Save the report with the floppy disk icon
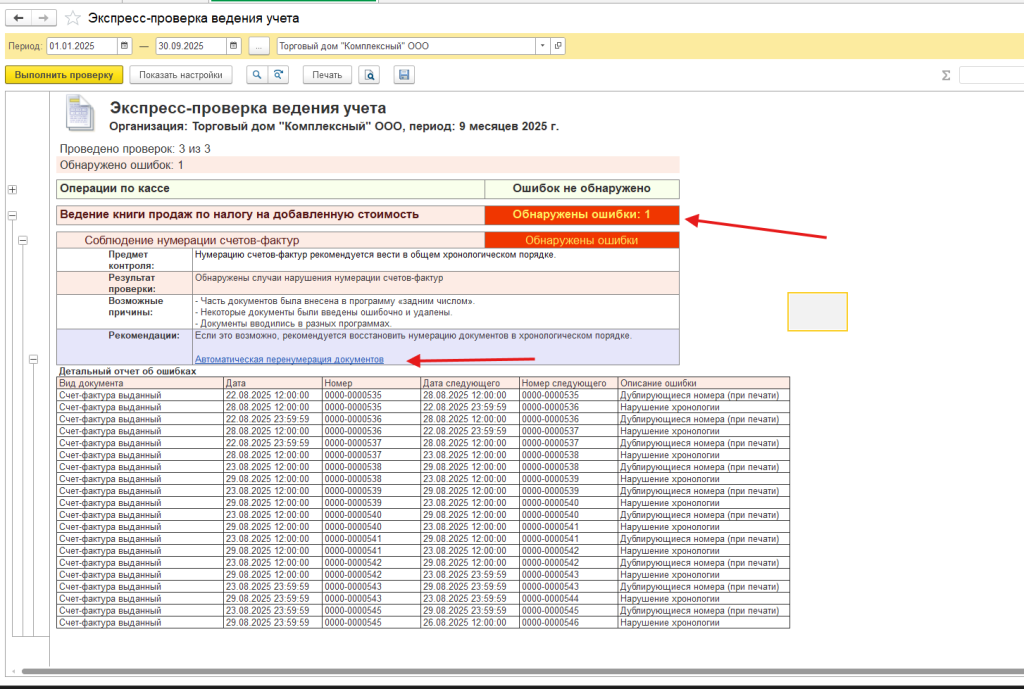Screen dimensions: 1024x689 click(404, 75)
